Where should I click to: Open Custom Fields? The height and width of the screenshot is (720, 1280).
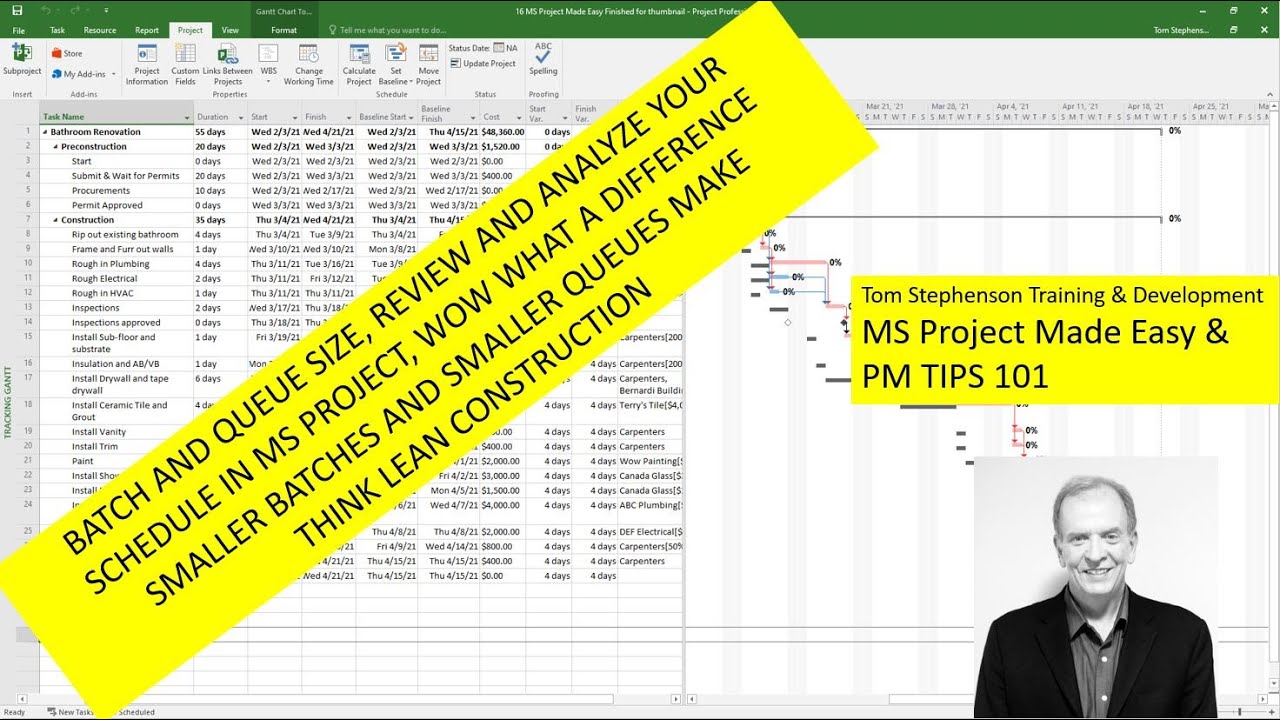pos(185,64)
